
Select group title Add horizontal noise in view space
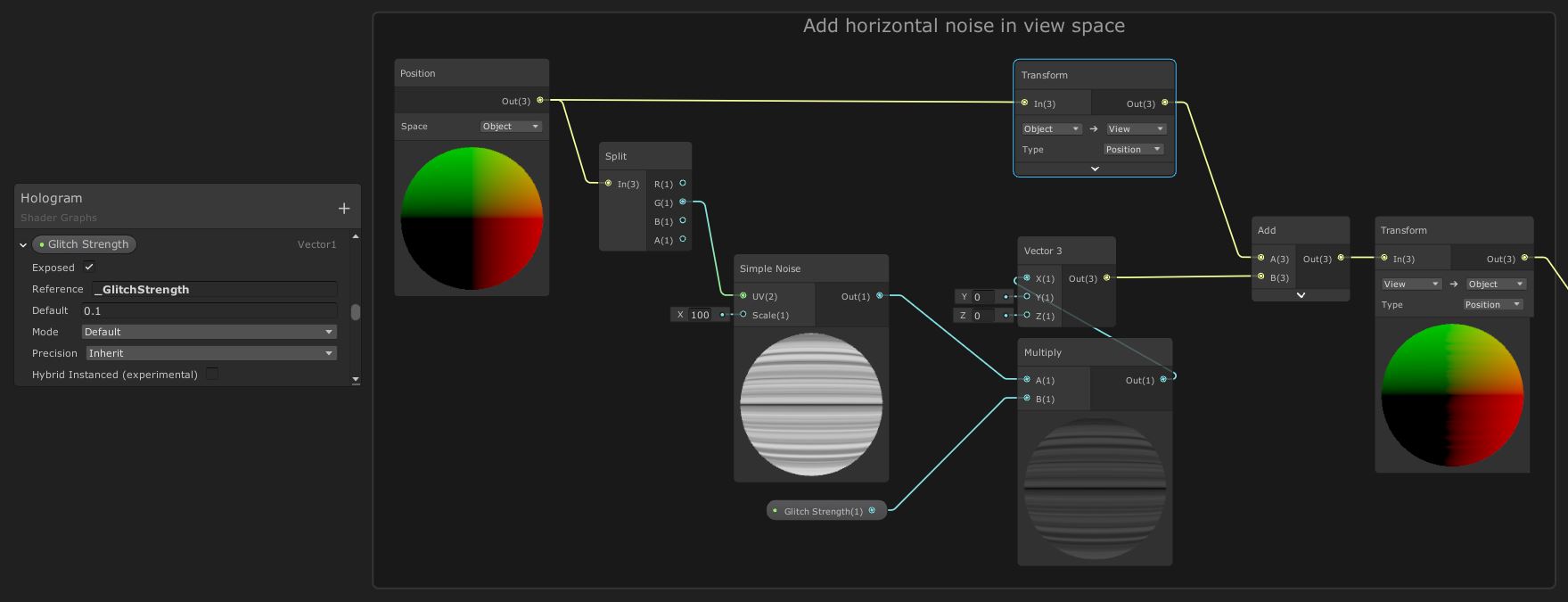(964, 26)
